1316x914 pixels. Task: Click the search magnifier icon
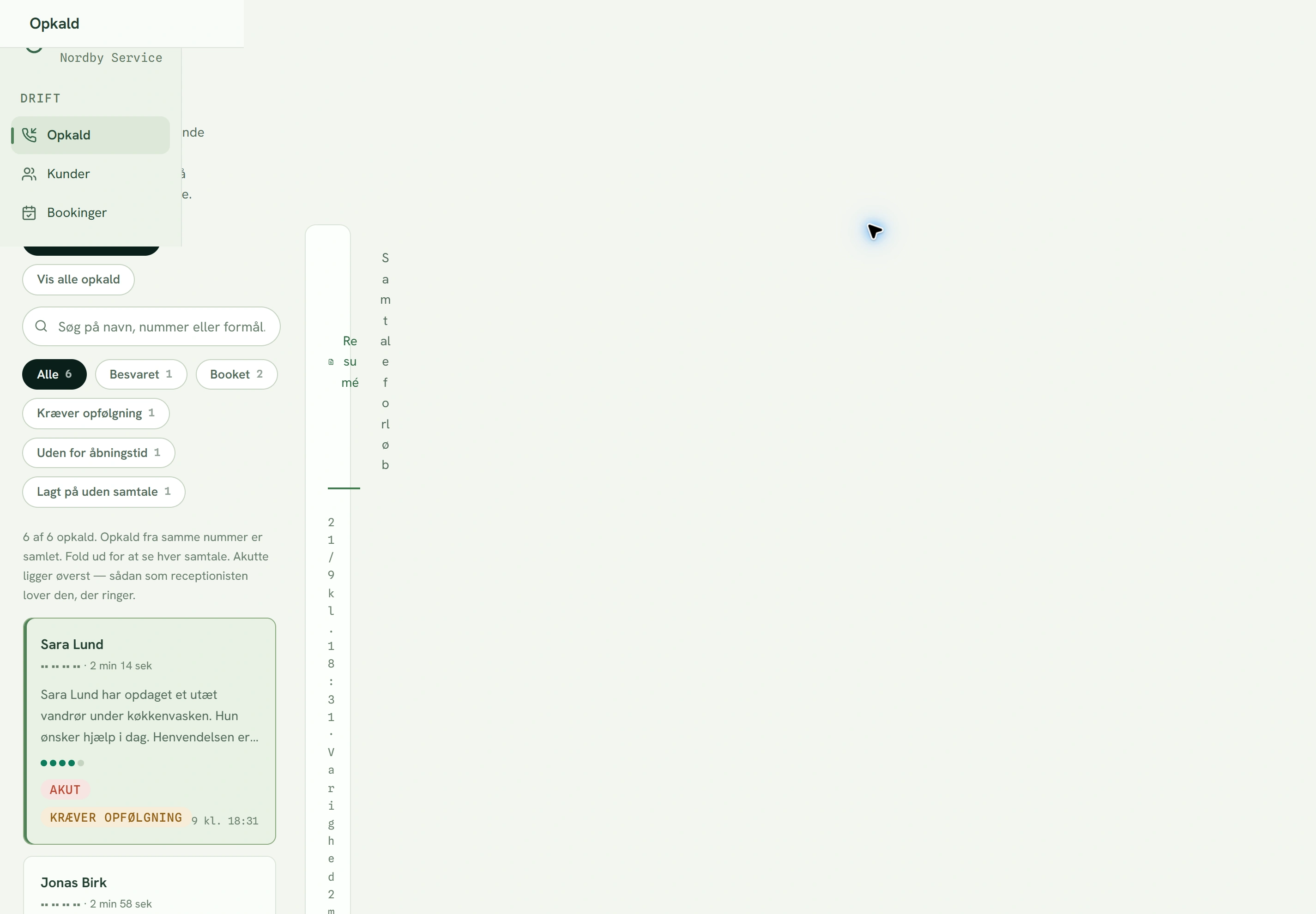tap(41, 326)
